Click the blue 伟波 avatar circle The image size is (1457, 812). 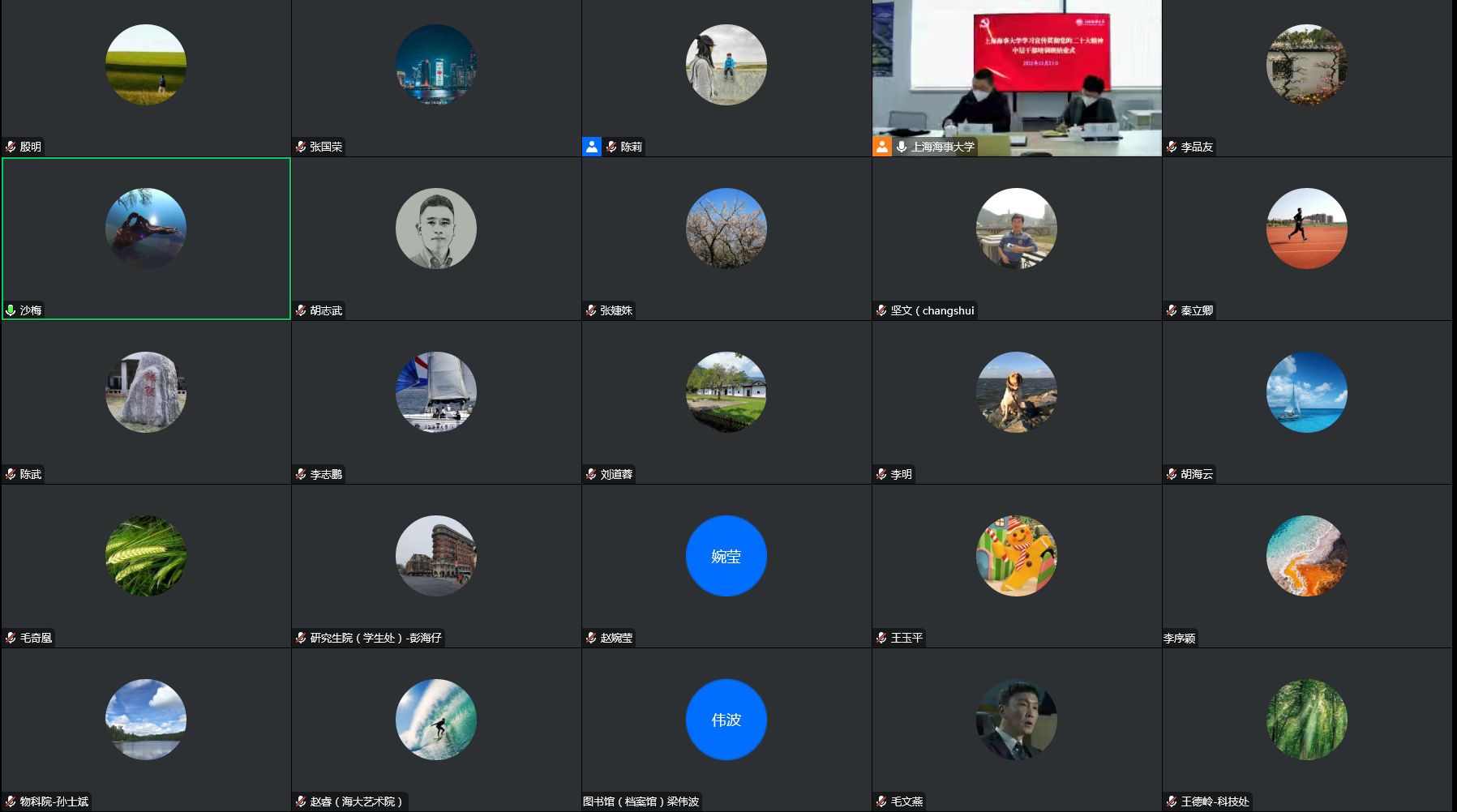(x=726, y=720)
